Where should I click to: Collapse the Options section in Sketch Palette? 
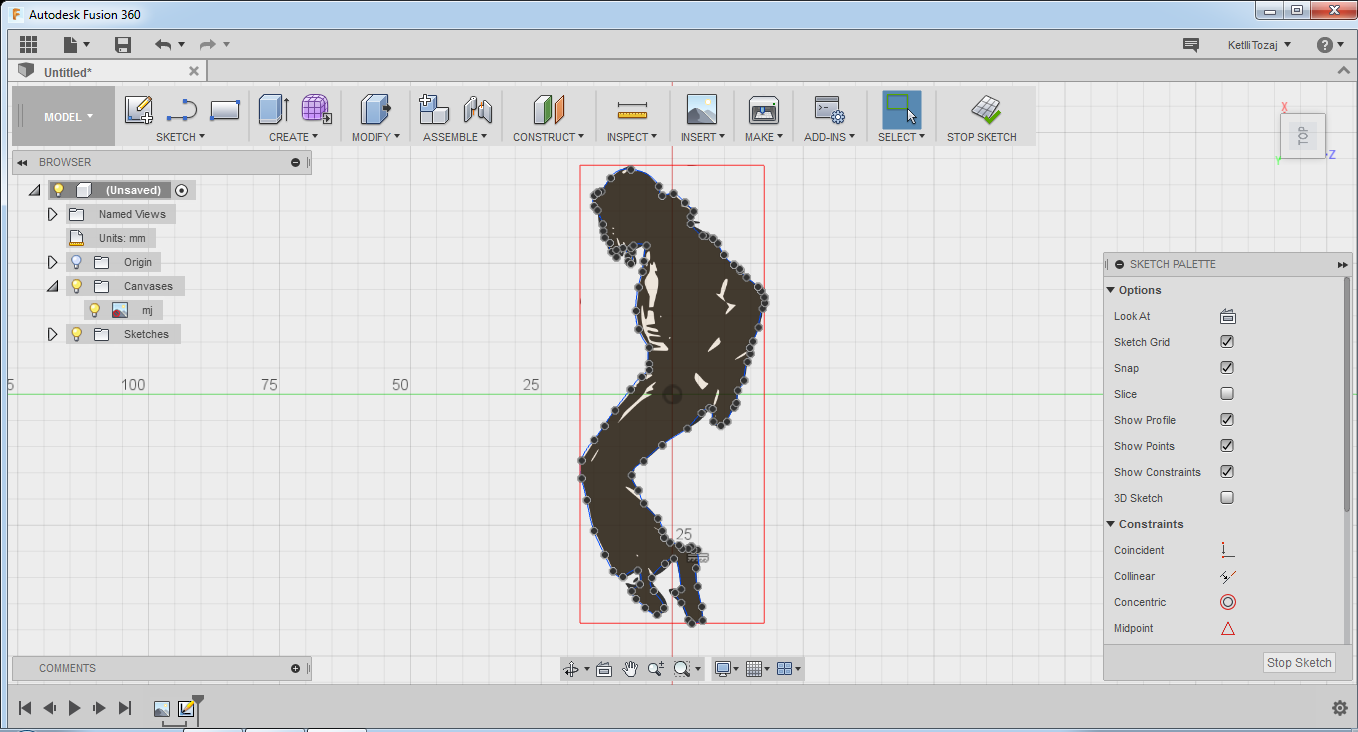(1111, 290)
